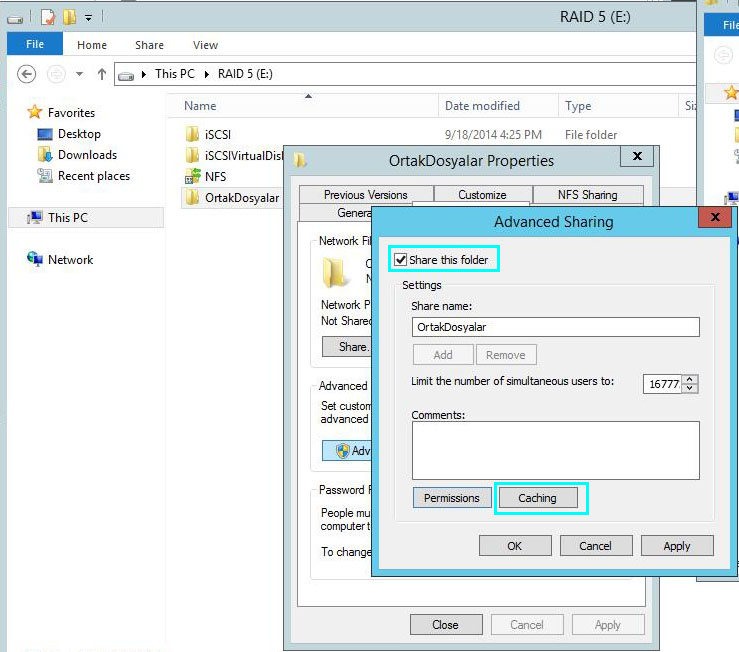Increase the simultaneous users limit with up arrow
The width and height of the screenshot is (739, 652).
pos(690,379)
